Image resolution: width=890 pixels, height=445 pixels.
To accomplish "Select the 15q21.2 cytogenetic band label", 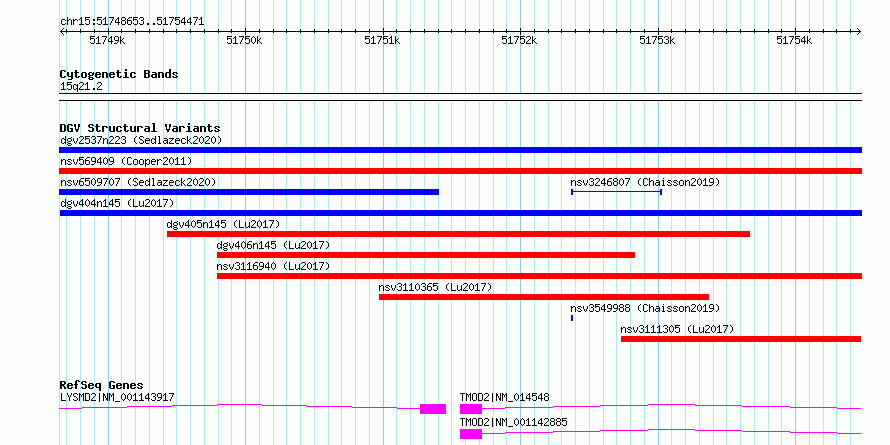I will click(x=81, y=87).
